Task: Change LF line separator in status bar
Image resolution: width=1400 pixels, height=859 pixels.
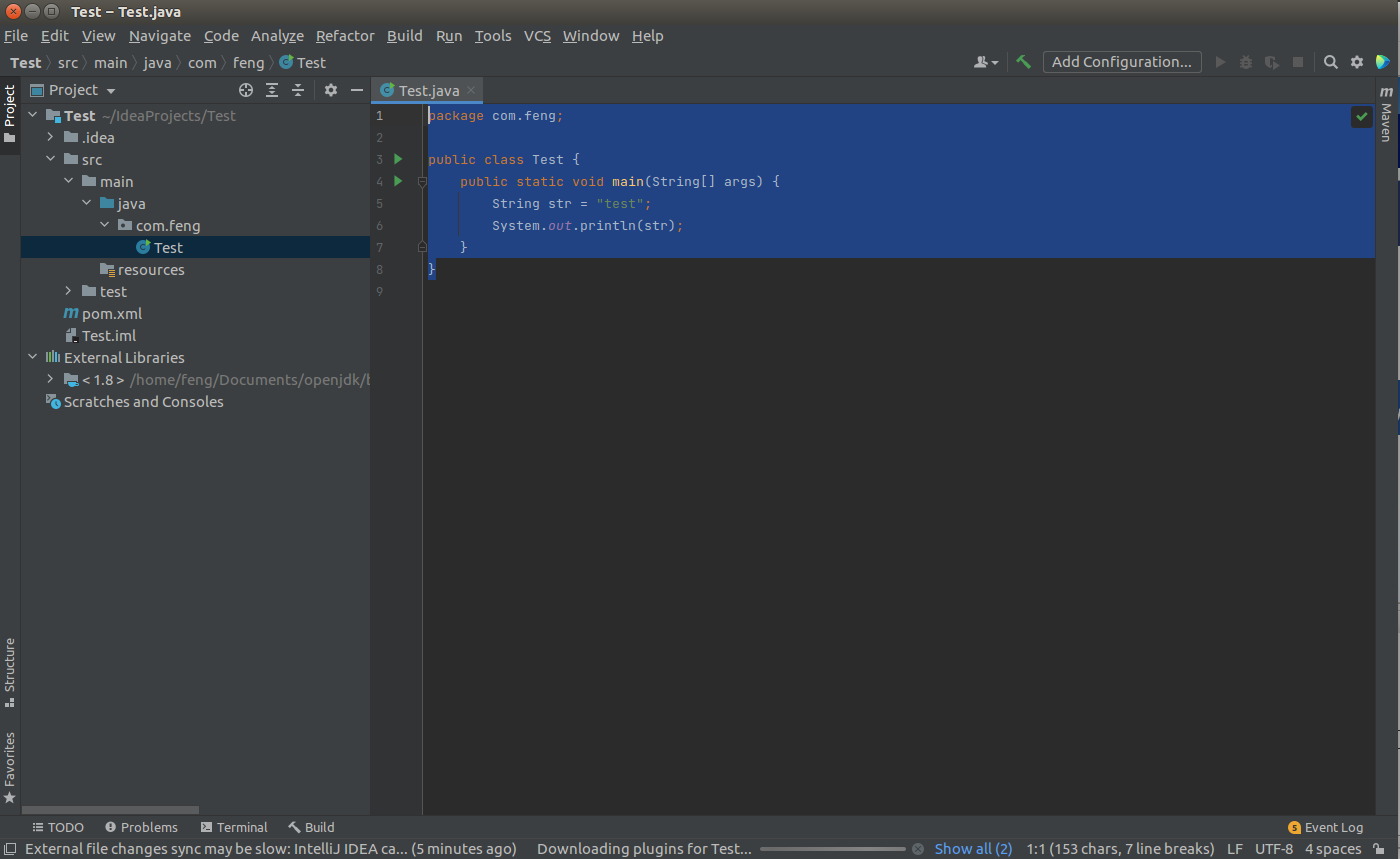Action: pos(1235,849)
